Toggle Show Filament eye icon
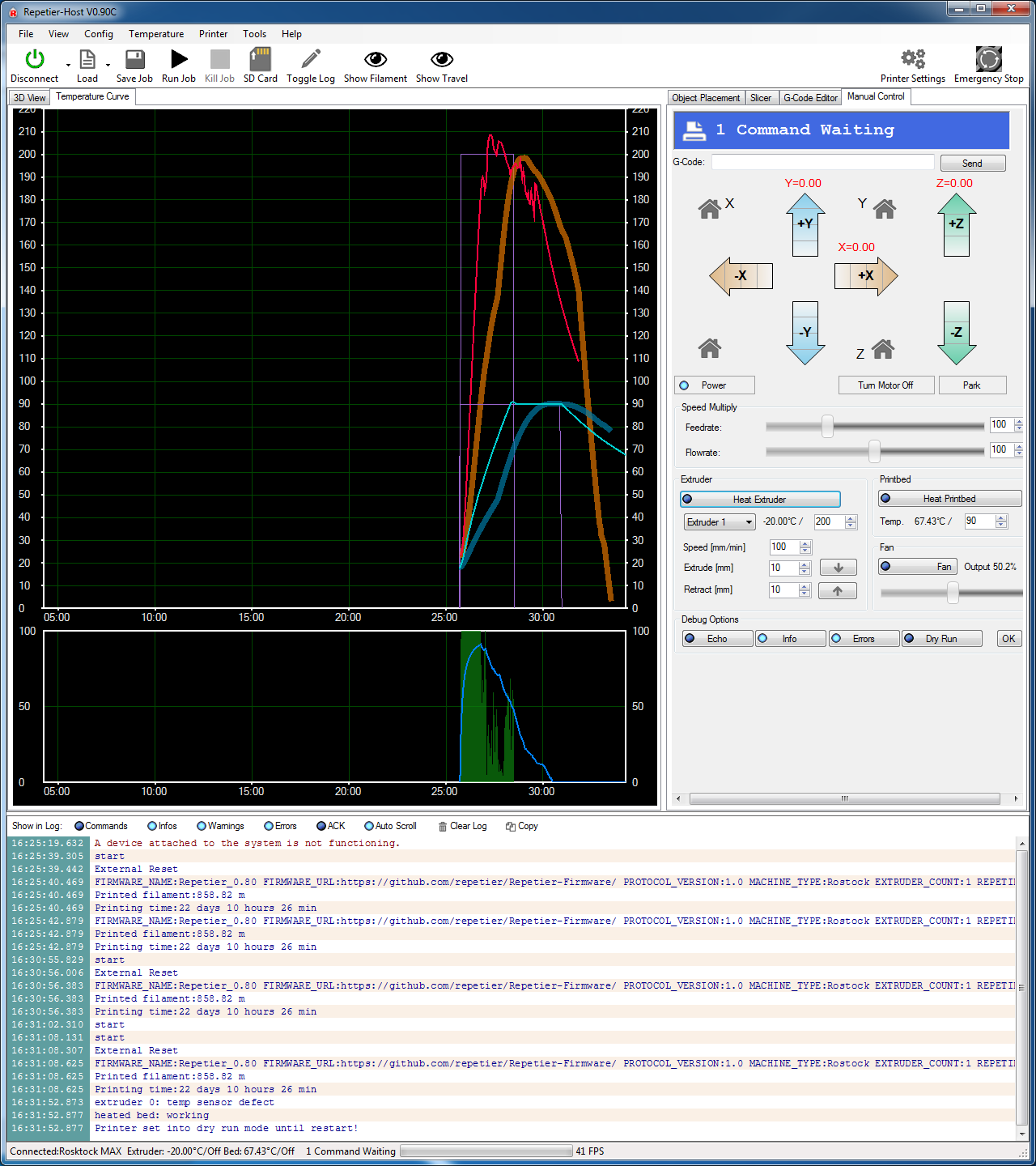The image size is (1036, 1166). pyautogui.click(x=375, y=60)
